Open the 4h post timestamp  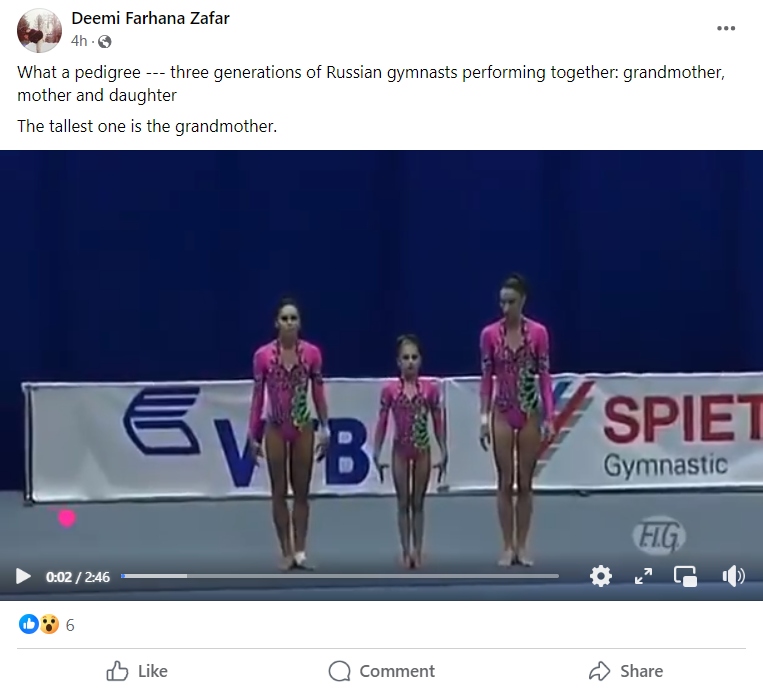pyautogui.click(x=79, y=41)
